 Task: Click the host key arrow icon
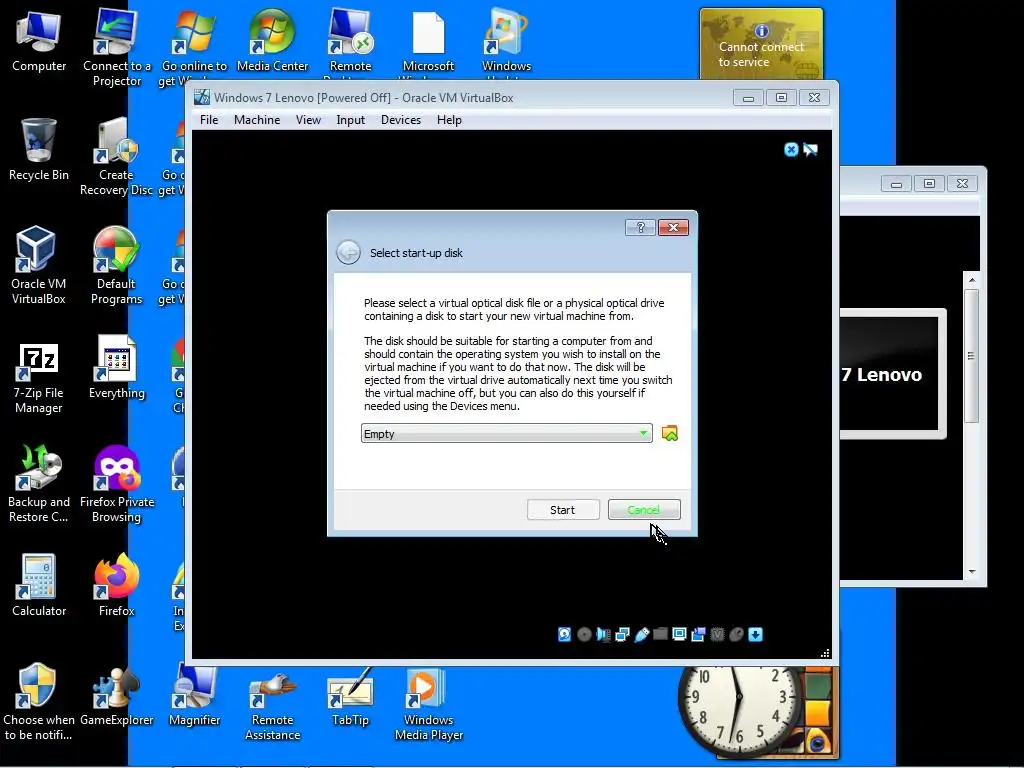(756, 634)
